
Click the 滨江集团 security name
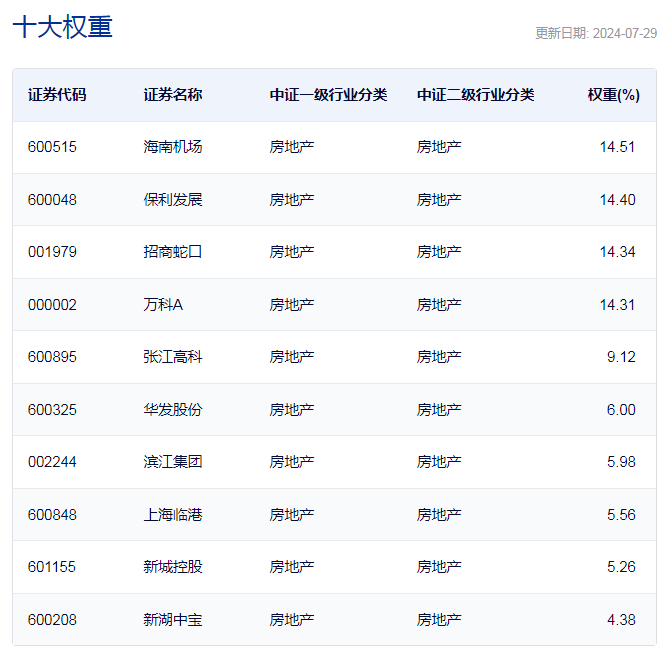pos(173,462)
